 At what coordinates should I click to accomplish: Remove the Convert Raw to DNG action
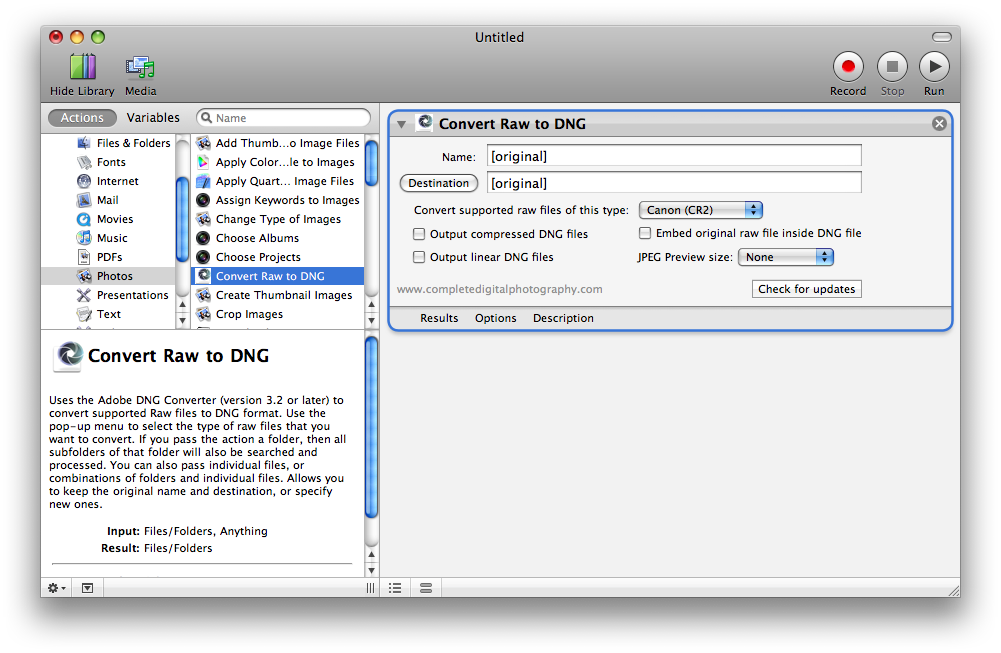point(939,124)
